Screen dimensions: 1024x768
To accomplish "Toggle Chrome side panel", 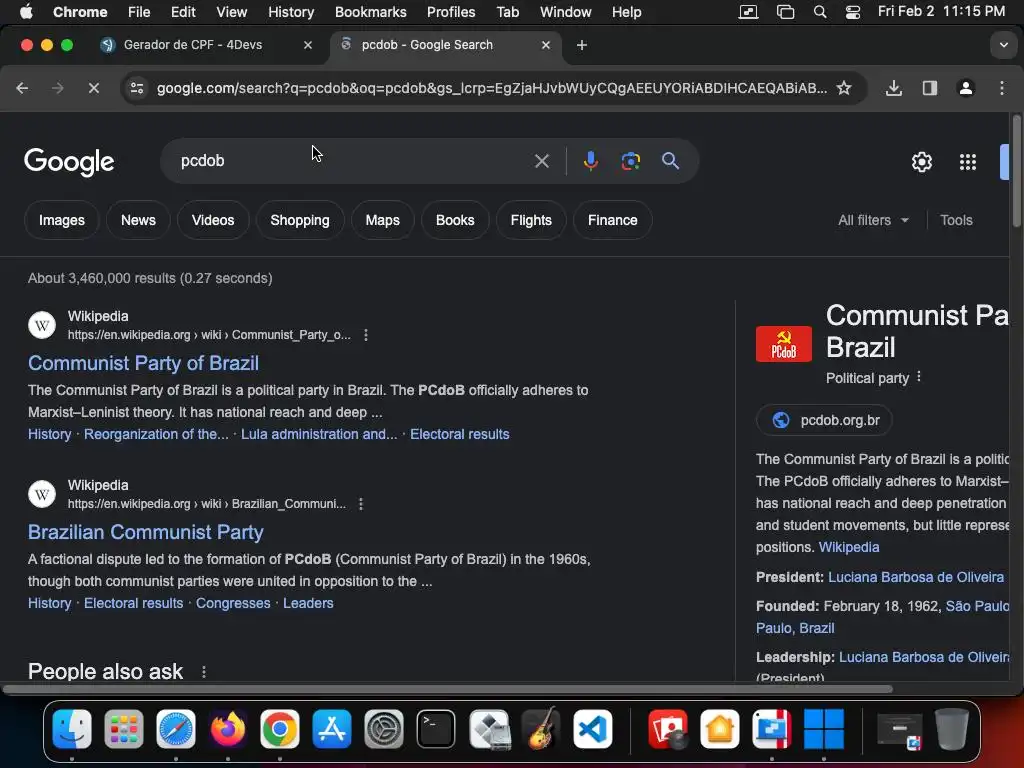I will (x=929, y=88).
